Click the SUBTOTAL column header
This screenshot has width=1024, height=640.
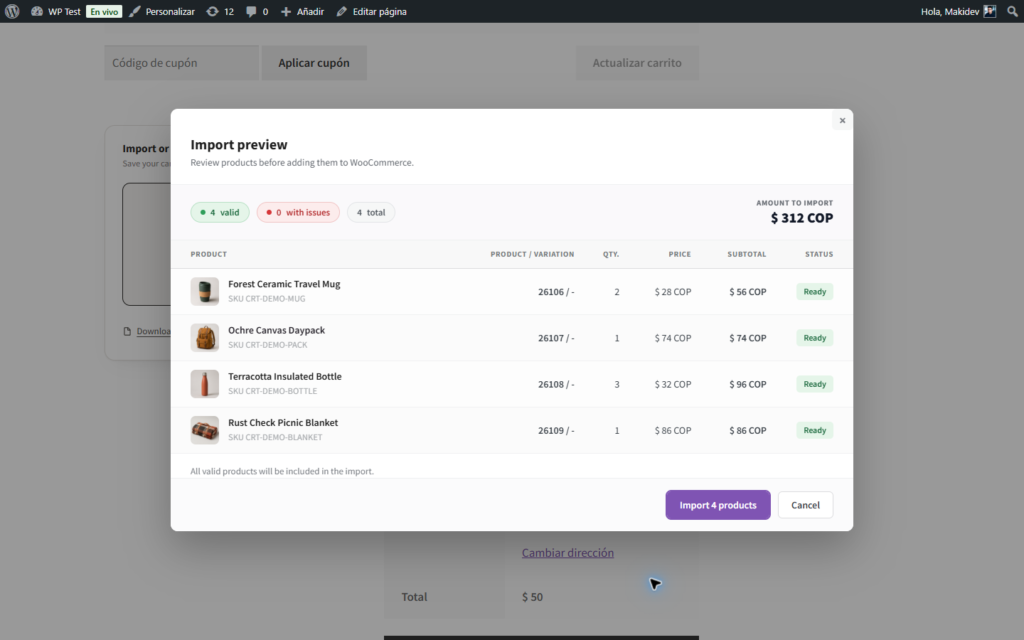click(746, 254)
